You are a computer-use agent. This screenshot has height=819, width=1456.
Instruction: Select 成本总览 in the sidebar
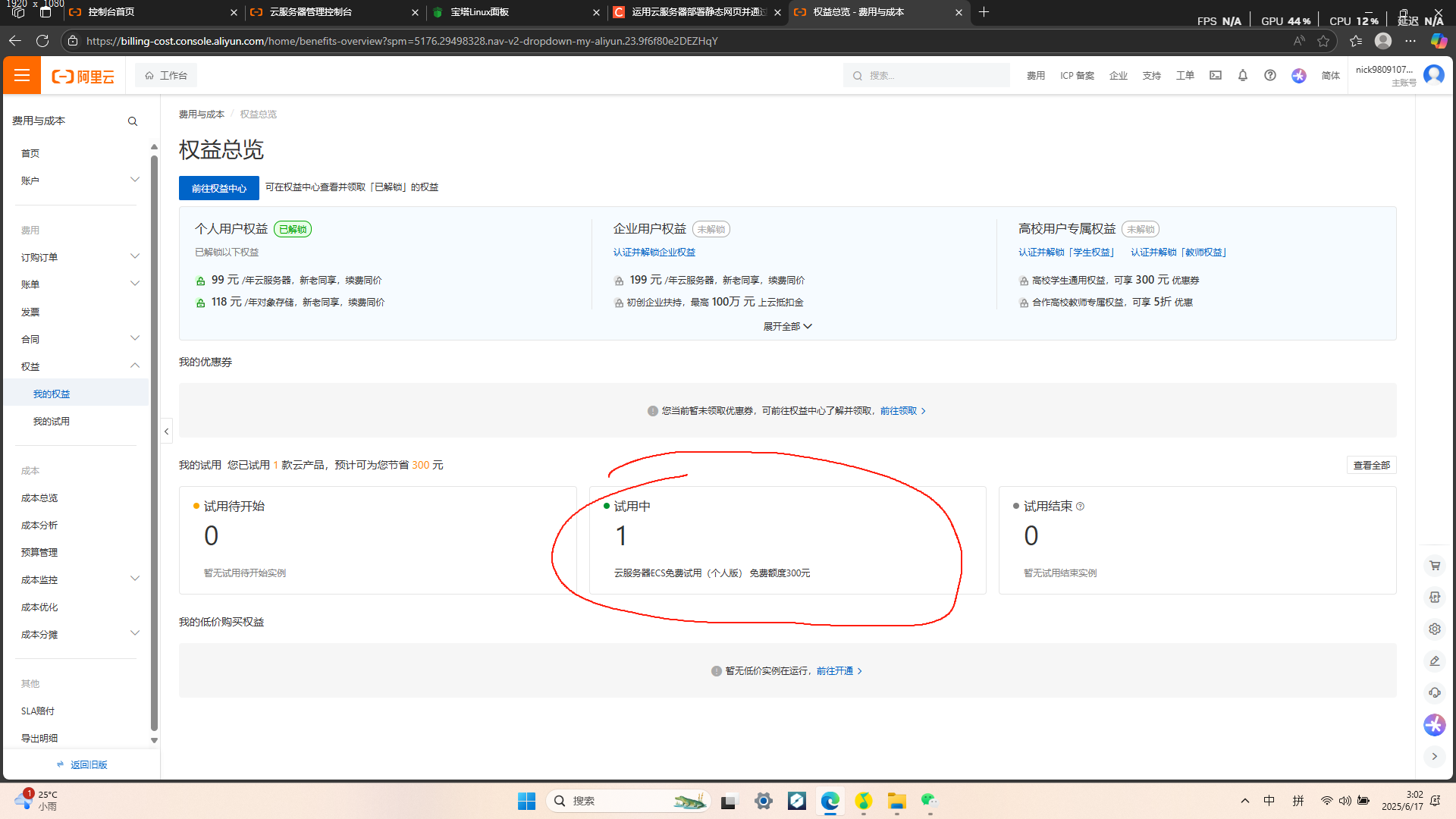point(39,498)
